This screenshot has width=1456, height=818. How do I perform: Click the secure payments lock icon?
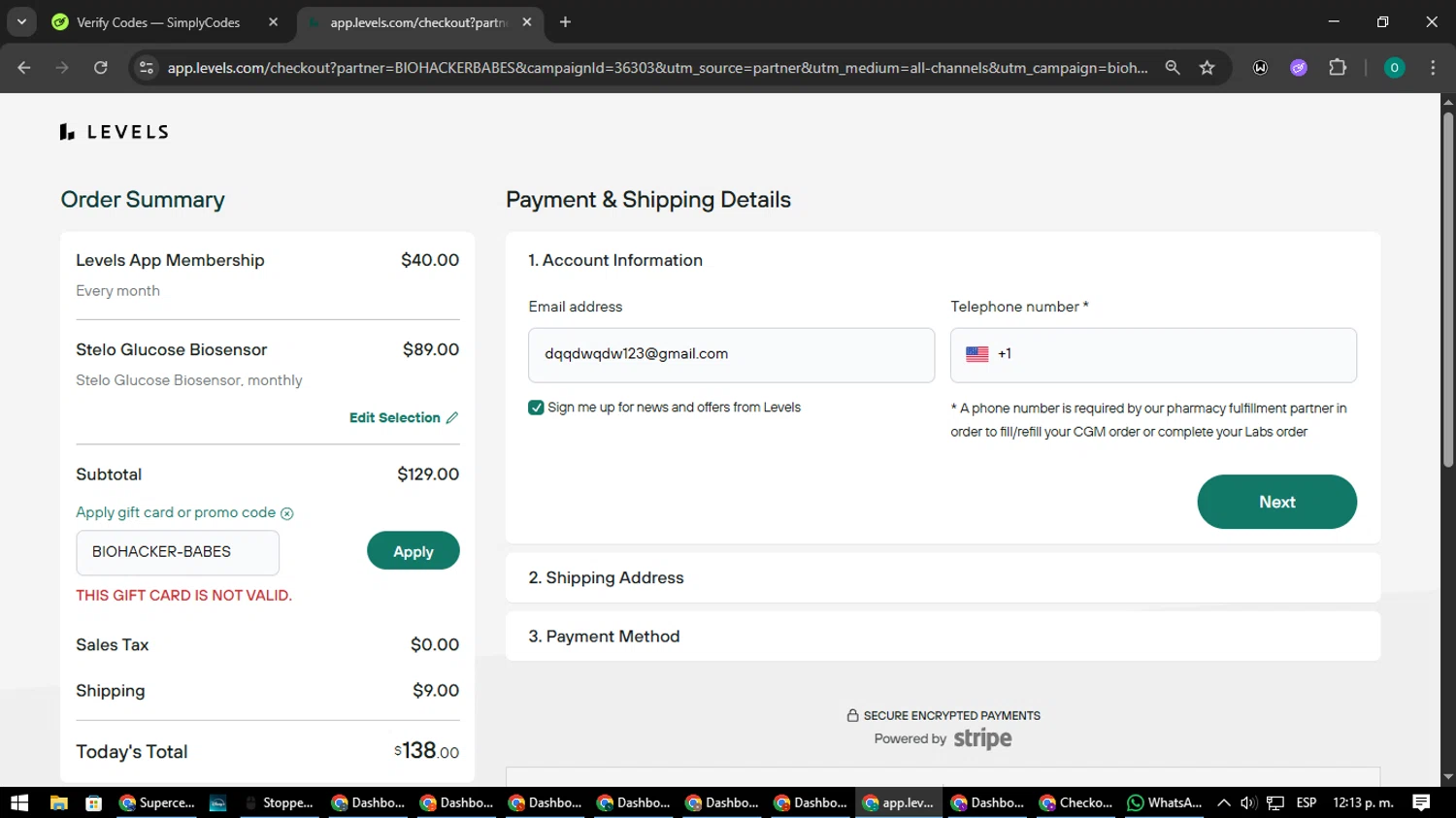click(852, 715)
